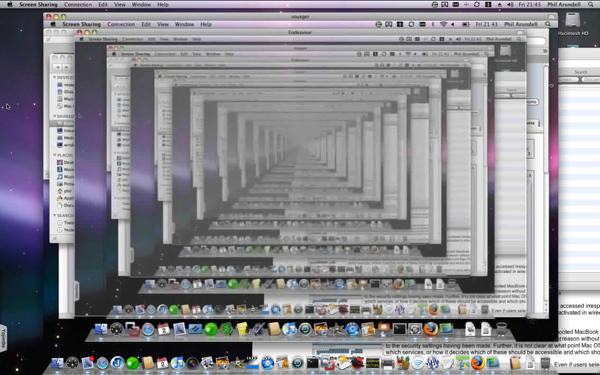Open the View menu in top bar
The image size is (600, 375).
tap(119, 4)
